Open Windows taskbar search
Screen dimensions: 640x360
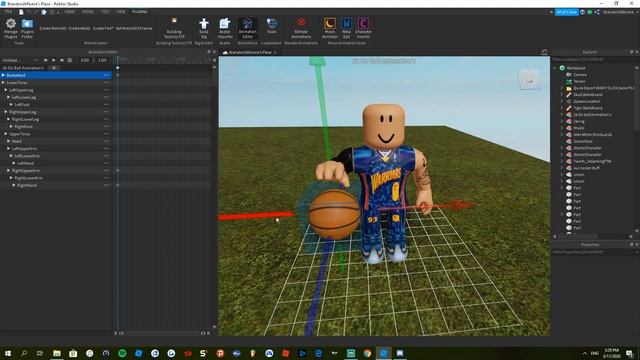coord(24,353)
